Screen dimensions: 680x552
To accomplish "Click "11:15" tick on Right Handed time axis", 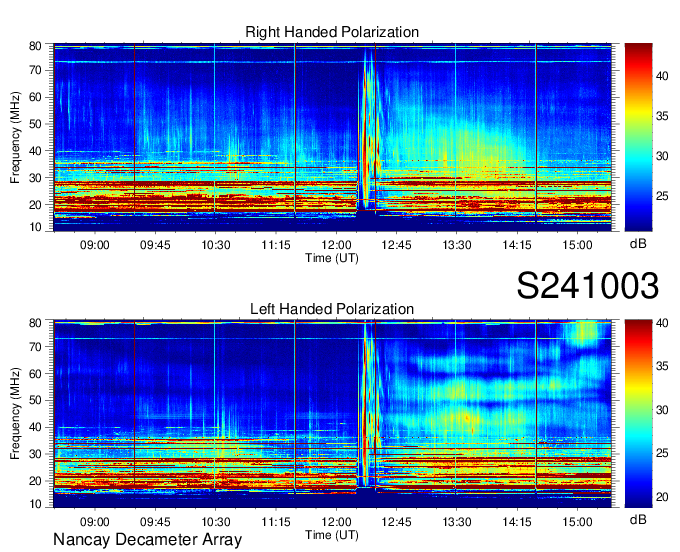I will coord(276,245).
